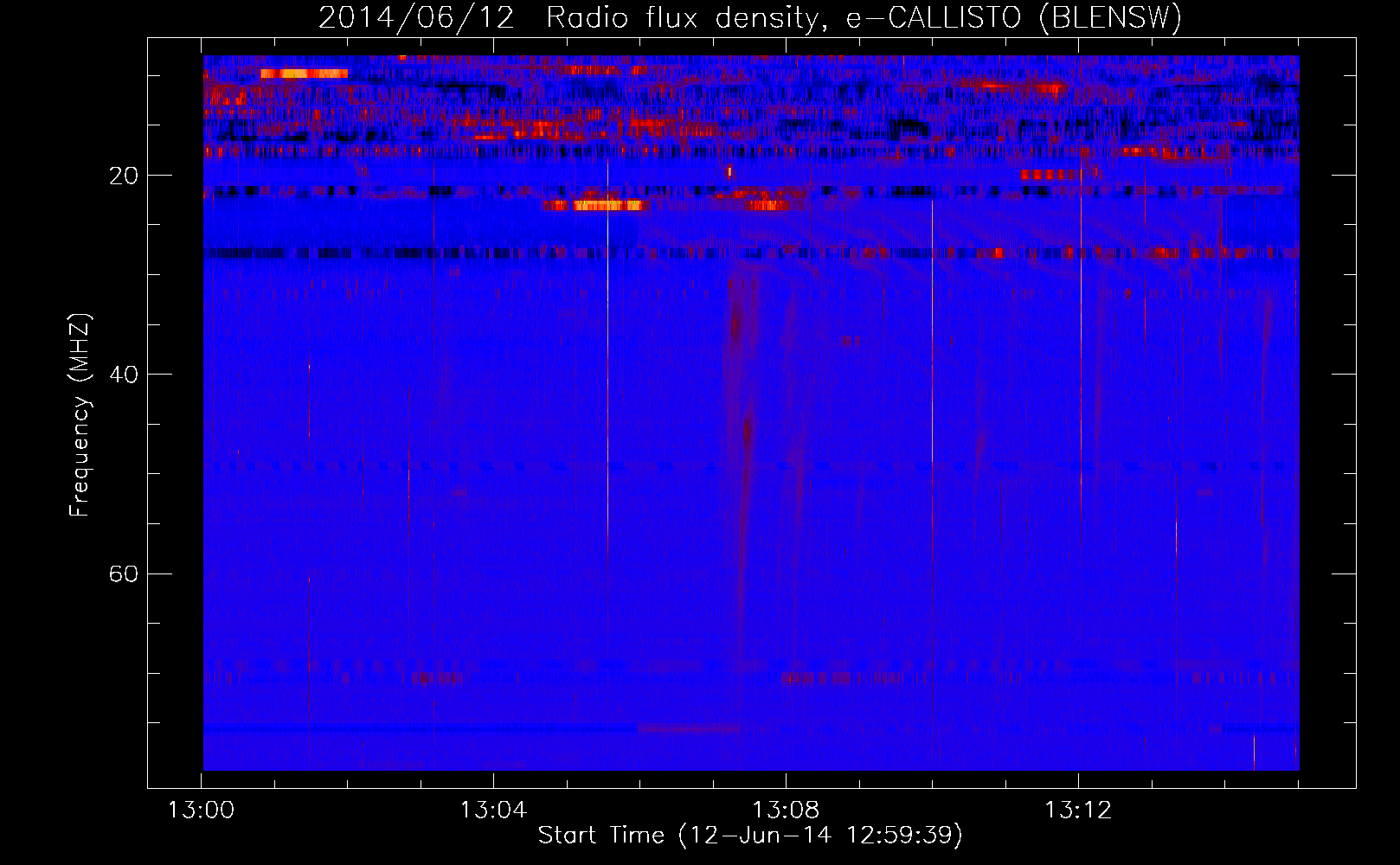Click the 13:12 time tick label
Screen dimensions: 1400x865
[x=1078, y=811]
